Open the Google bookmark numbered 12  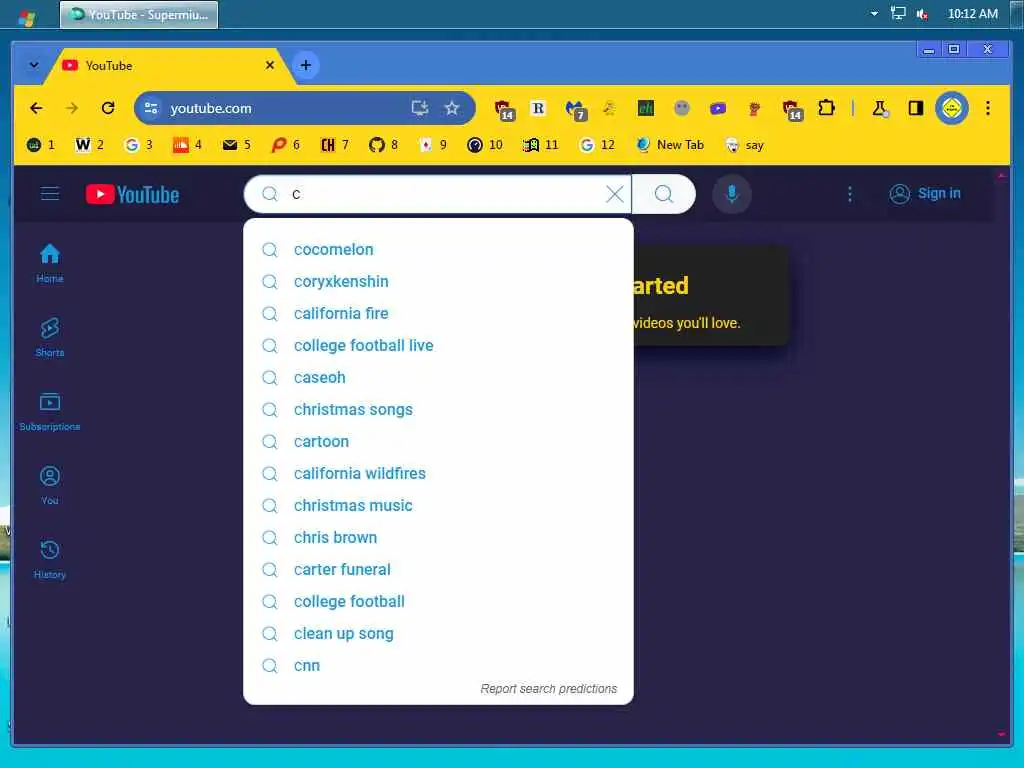[x=597, y=145]
